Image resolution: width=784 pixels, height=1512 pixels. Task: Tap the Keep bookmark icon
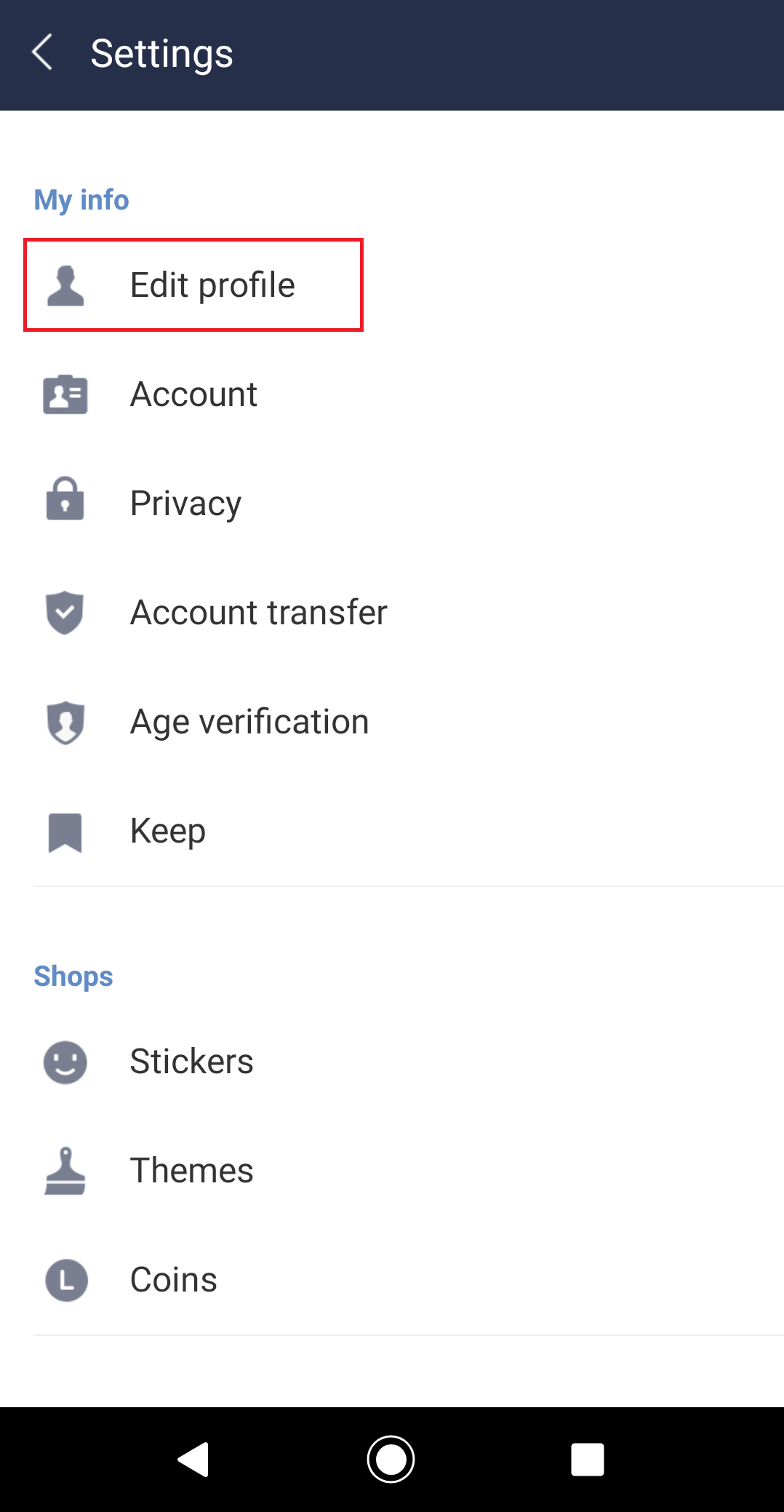pyautogui.click(x=65, y=832)
